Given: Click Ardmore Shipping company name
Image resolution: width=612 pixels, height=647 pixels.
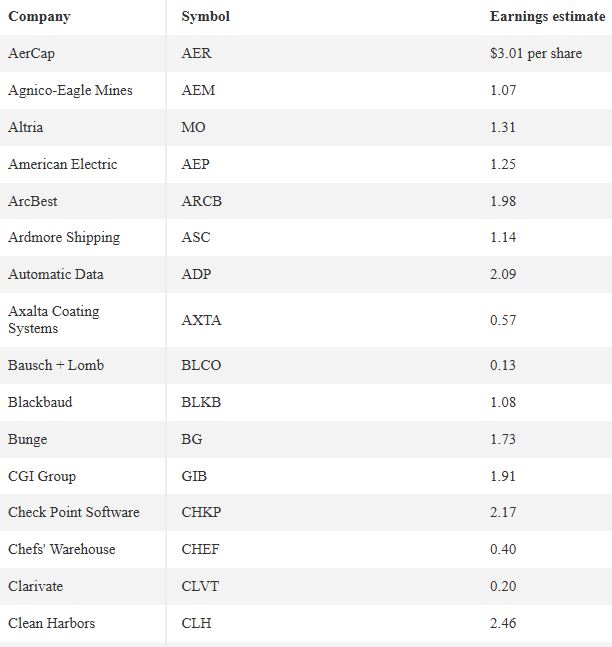Looking at the screenshot, I should coord(64,237).
